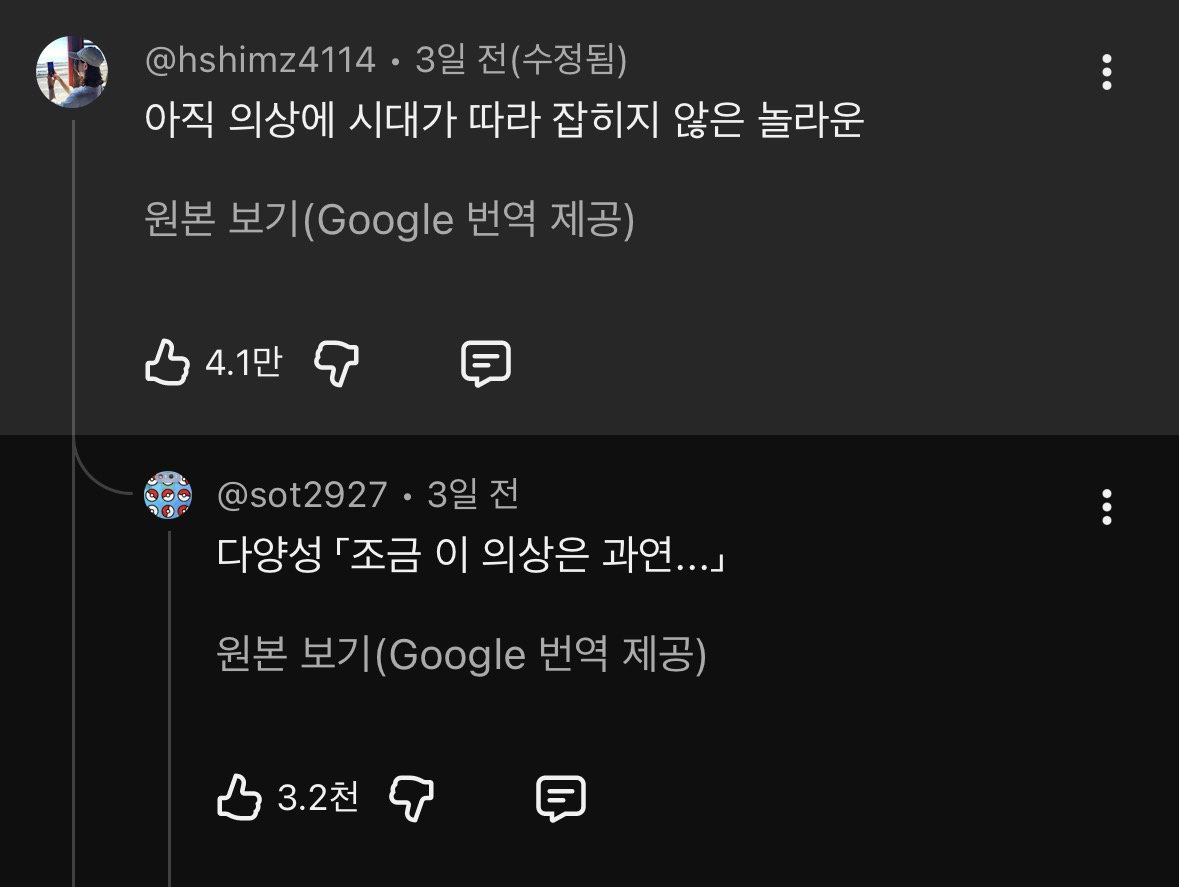
Task: Open the @sot2927 username link
Action: (302, 495)
